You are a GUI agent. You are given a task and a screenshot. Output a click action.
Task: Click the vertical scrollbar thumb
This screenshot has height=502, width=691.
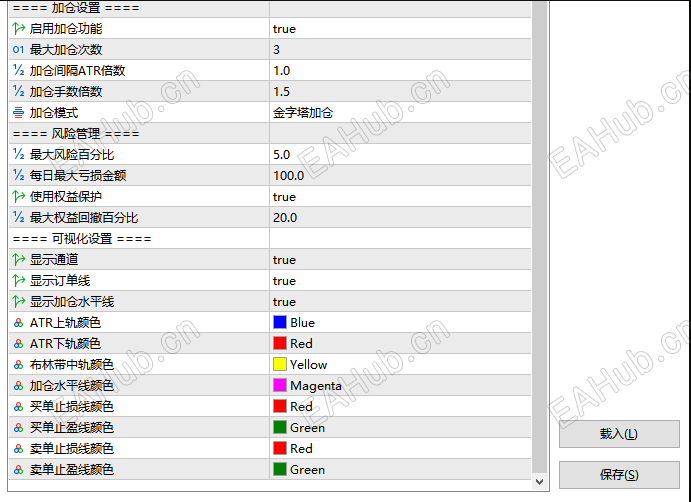point(539,238)
